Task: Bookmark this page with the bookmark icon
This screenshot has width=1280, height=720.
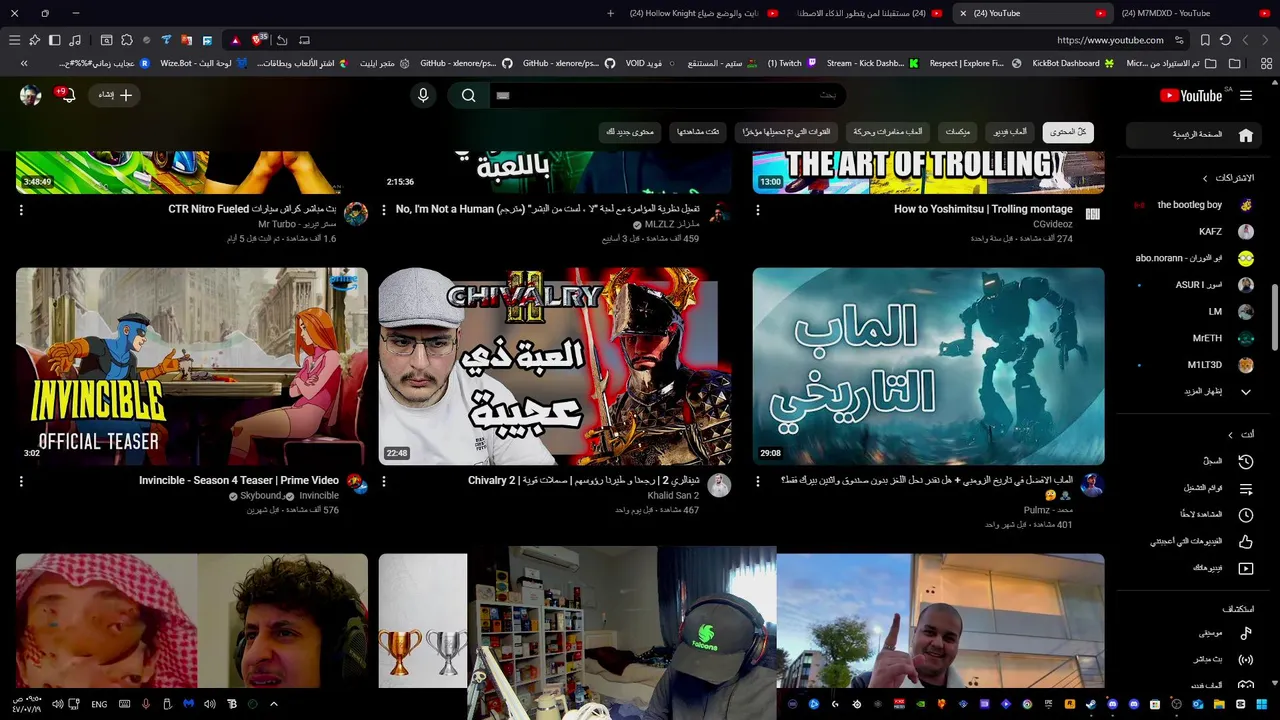Action: [1205, 40]
